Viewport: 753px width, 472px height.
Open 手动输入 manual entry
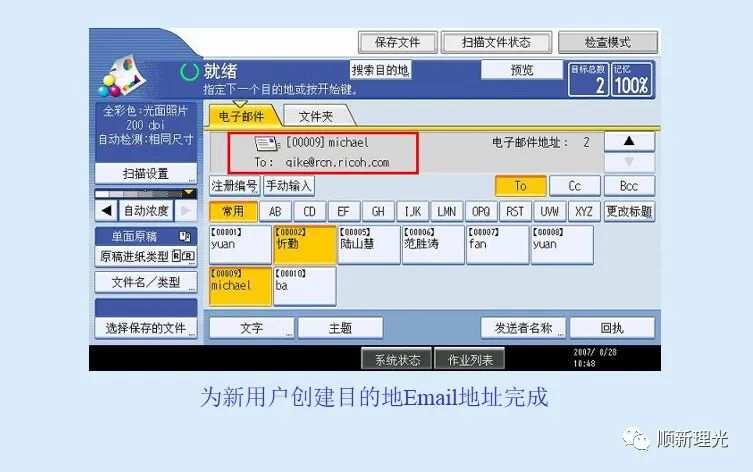[x=289, y=186]
